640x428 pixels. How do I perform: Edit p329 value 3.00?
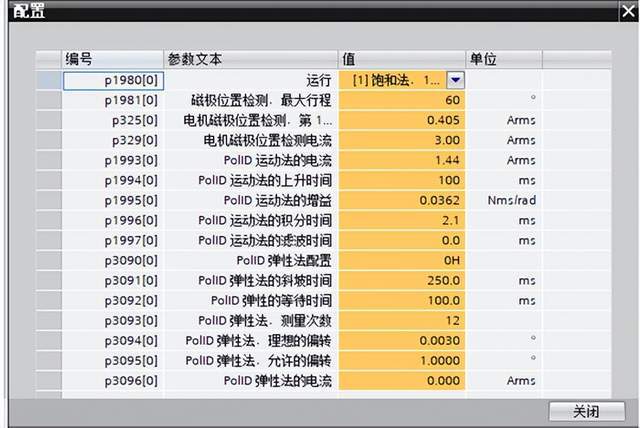pyautogui.click(x=402, y=140)
